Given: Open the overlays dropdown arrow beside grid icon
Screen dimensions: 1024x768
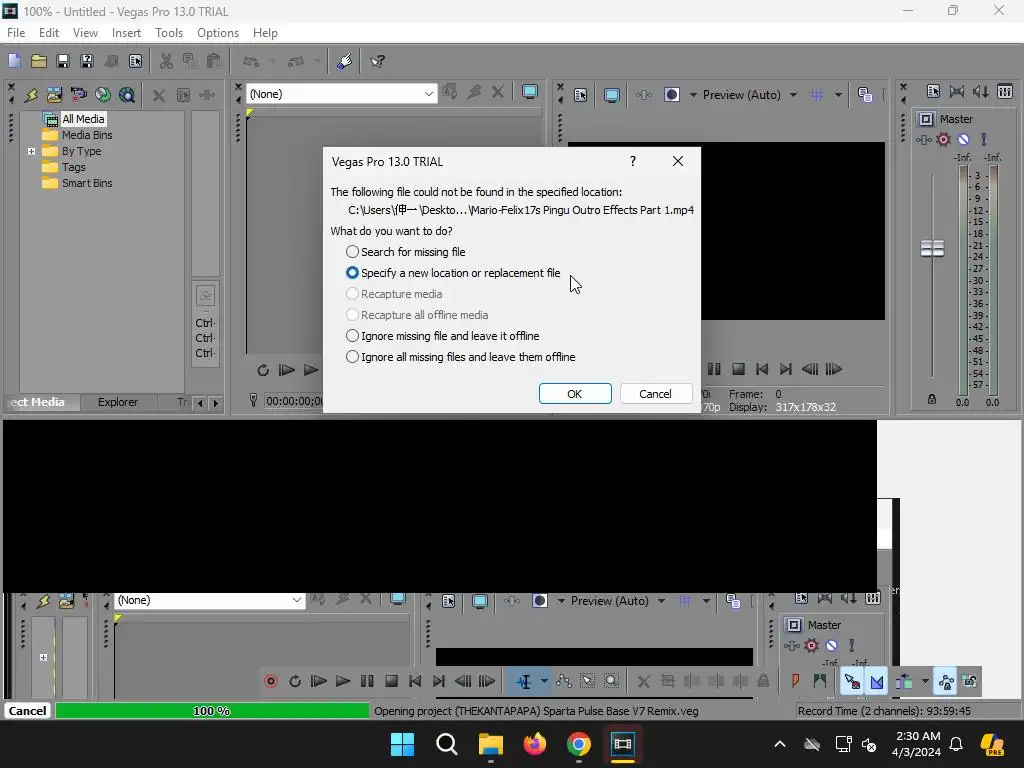Looking at the screenshot, I should point(838,95).
